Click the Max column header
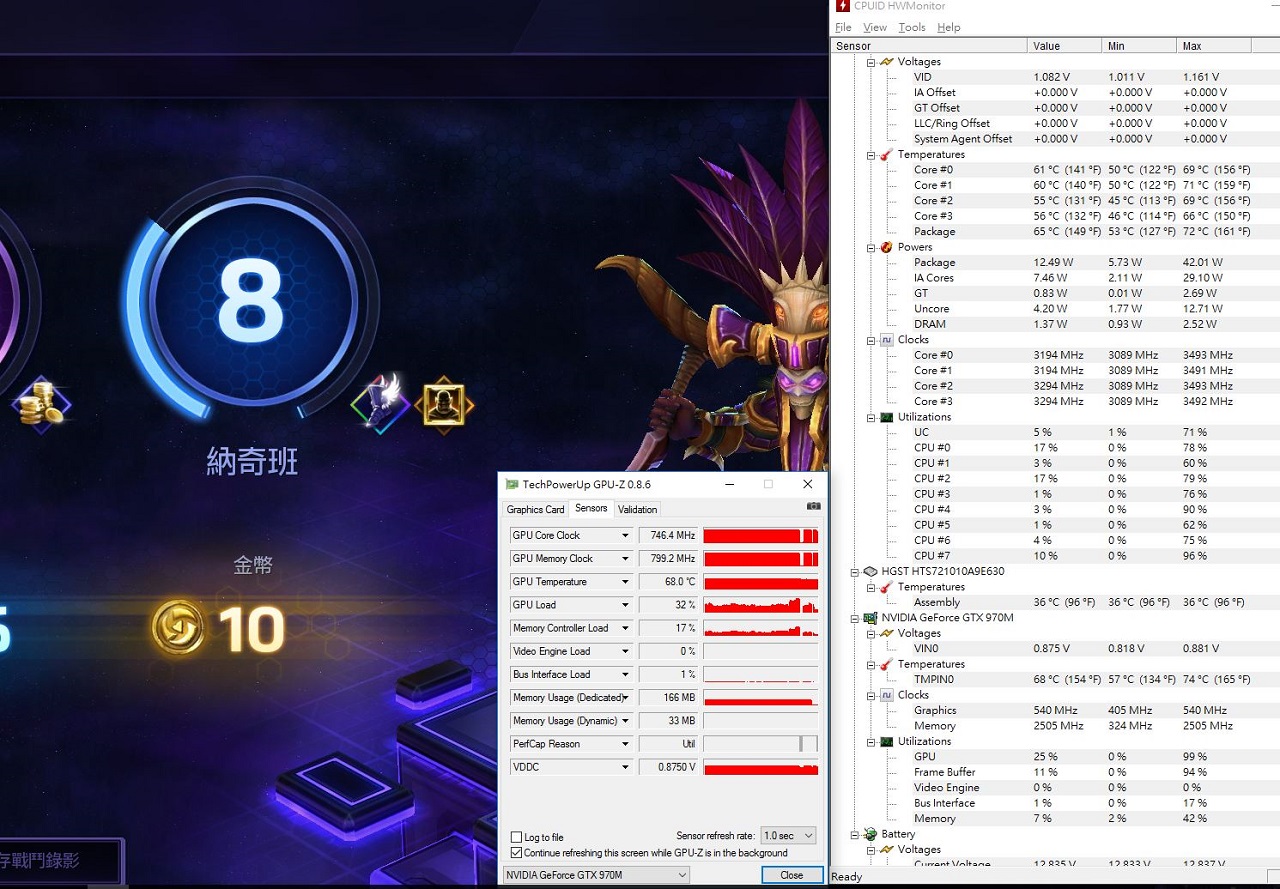 [1214, 46]
